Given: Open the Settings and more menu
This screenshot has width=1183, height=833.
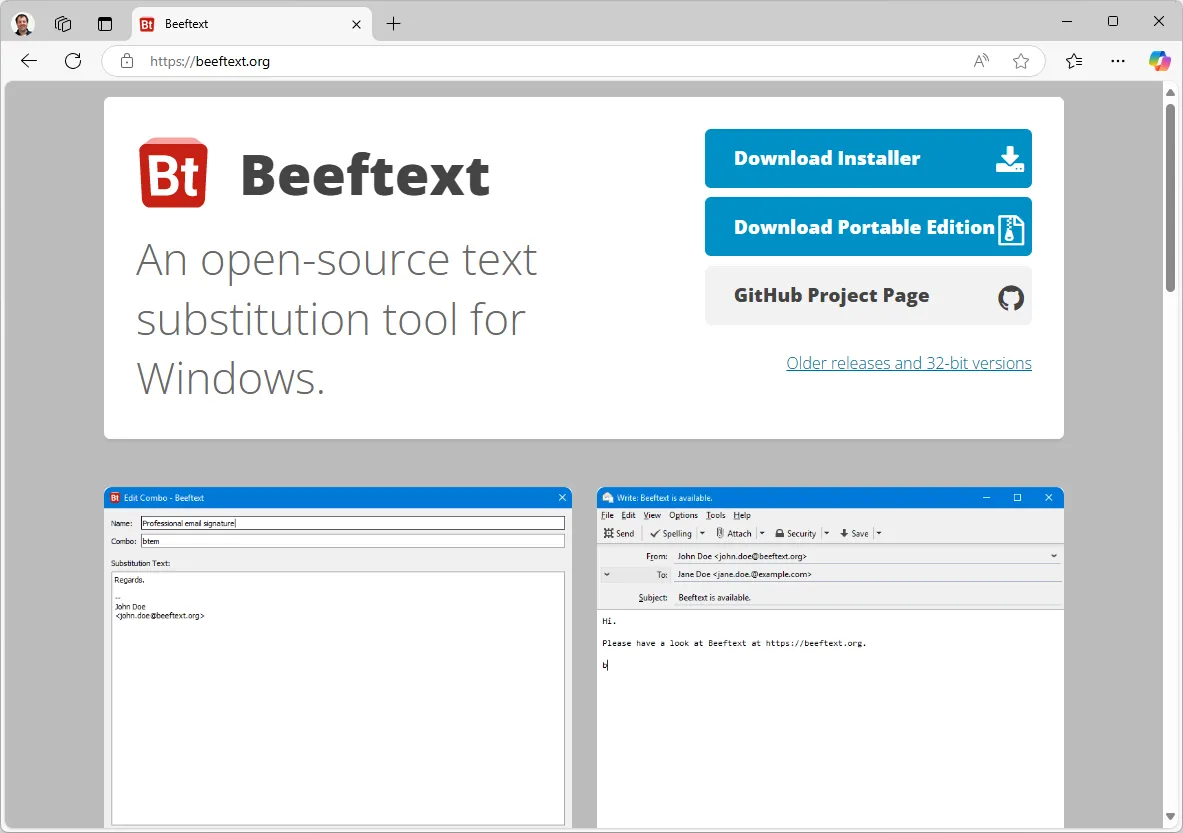Looking at the screenshot, I should (x=1118, y=61).
